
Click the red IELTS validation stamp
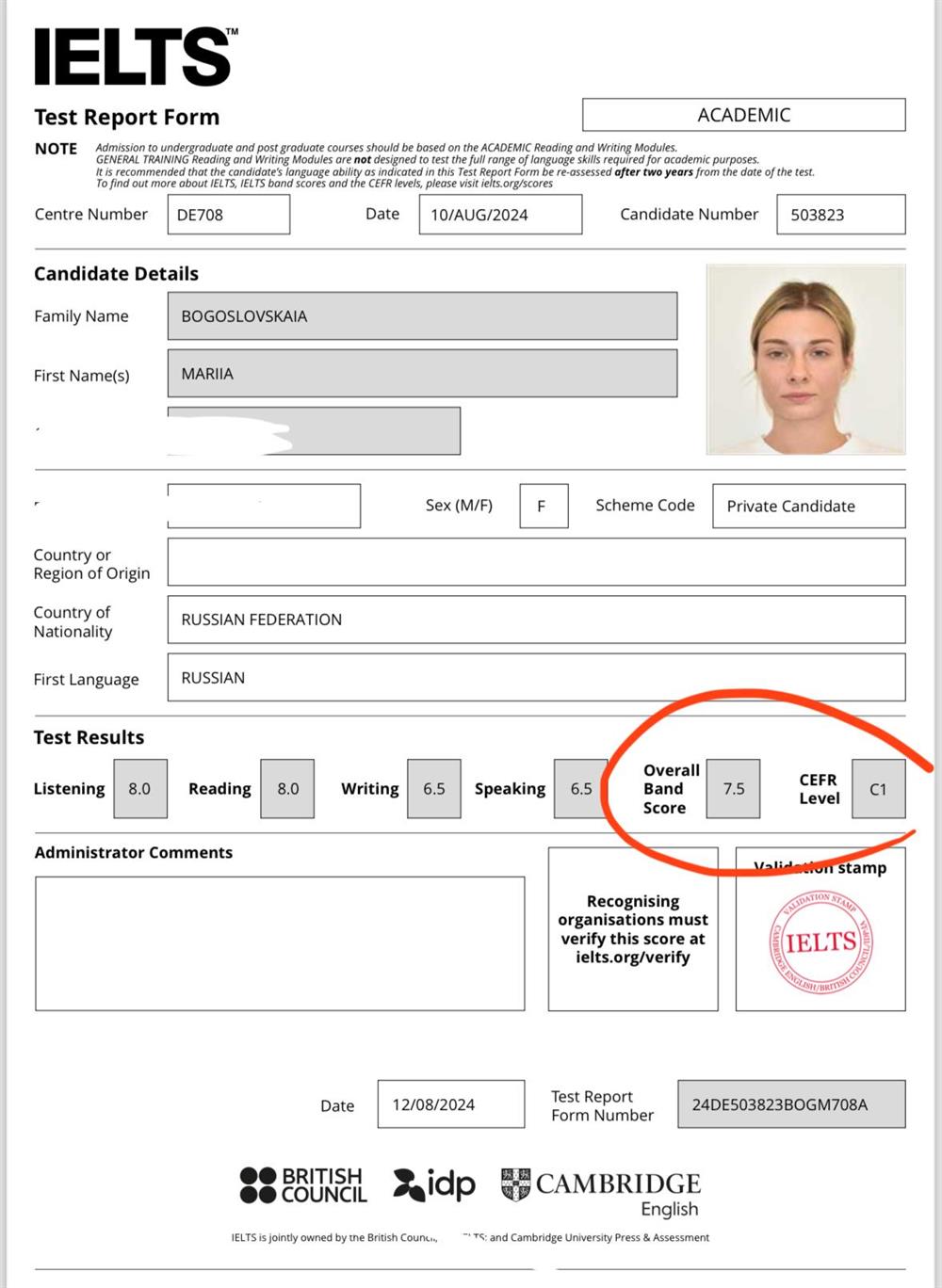820,942
